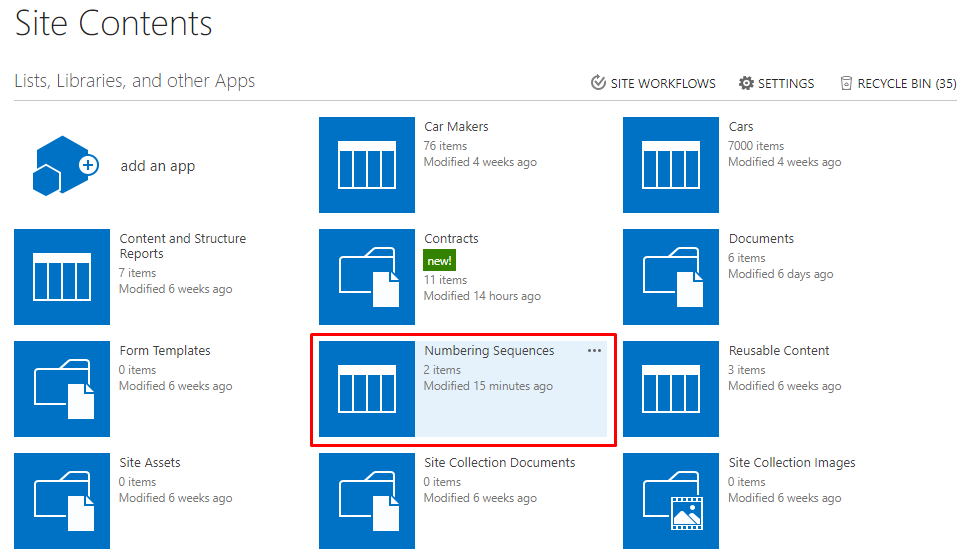Click the Settings gear icon
Screen dimensions: 968x558
point(746,83)
